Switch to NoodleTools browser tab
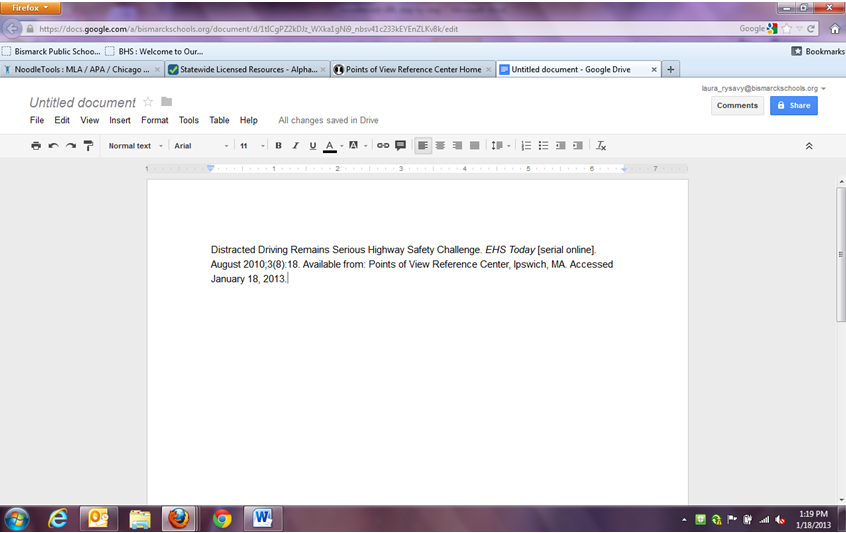Image resolution: width=846 pixels, height=533 pixels. tap(82, 70)
